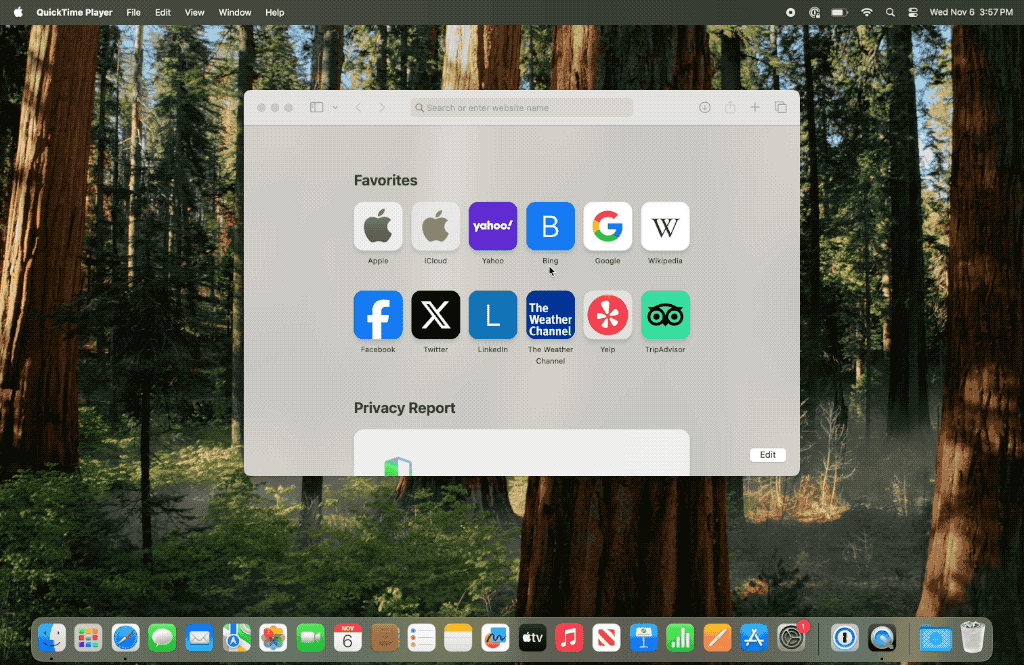Open Music from the Dock
This screenshot has width=1024, height=665.
569,638
